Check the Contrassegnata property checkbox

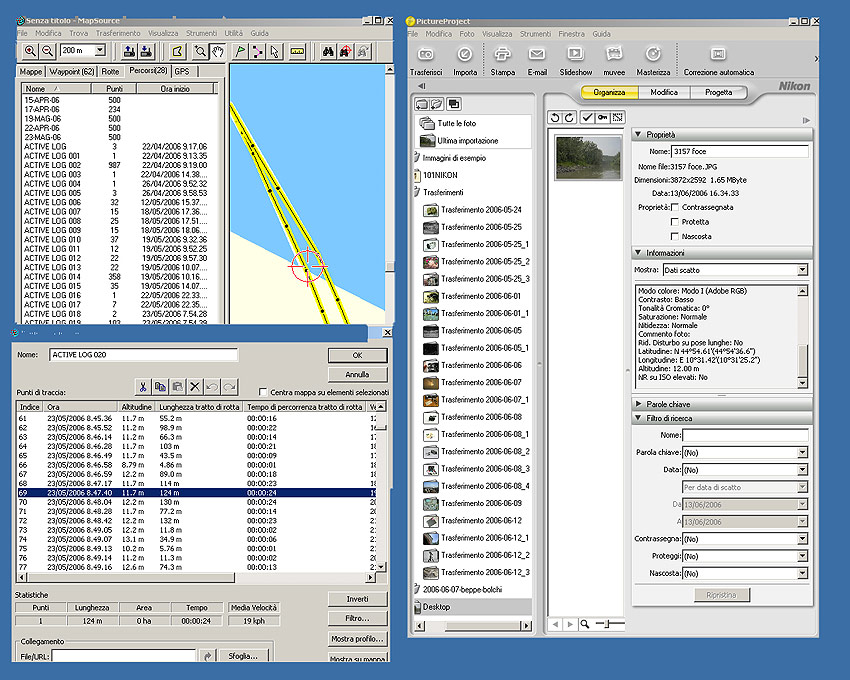pyautogui.click(x=675, y=207)
